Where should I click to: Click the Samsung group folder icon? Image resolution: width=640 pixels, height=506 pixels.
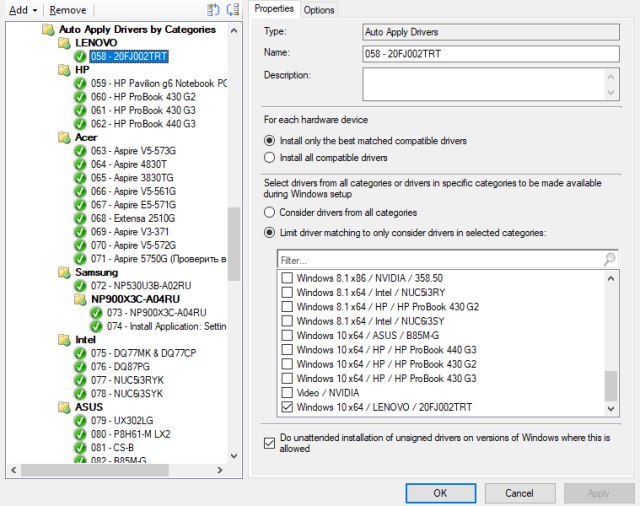(x=64, y=272)
